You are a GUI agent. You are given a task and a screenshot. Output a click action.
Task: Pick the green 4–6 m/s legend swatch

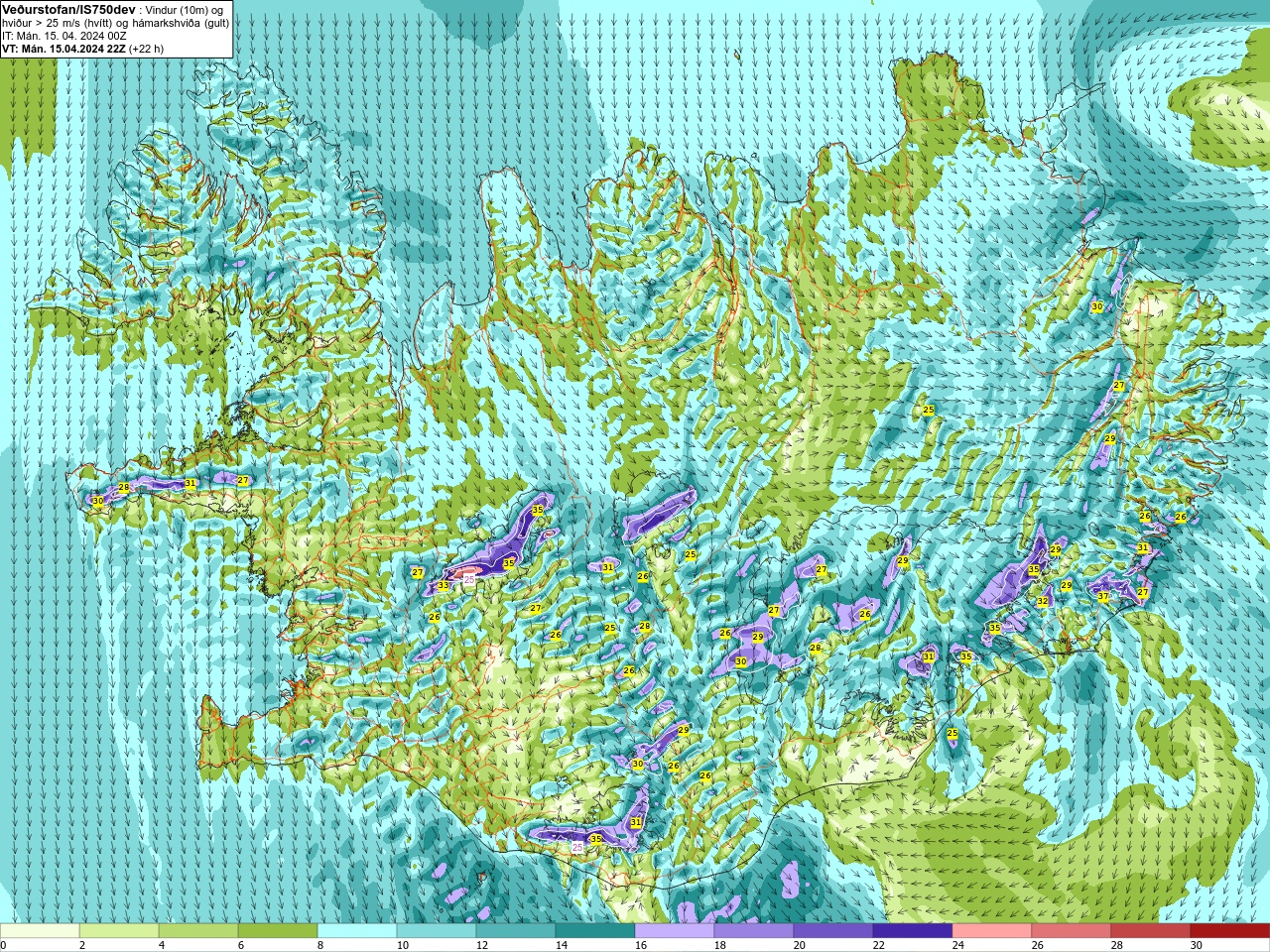click(x=198, y=931)
